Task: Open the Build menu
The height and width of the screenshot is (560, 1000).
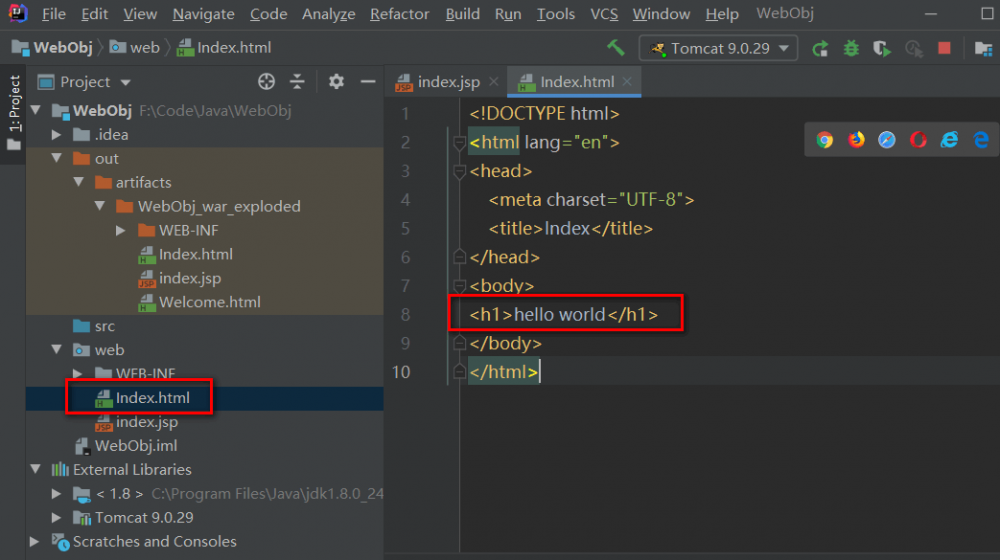Action: click(462, 13)
